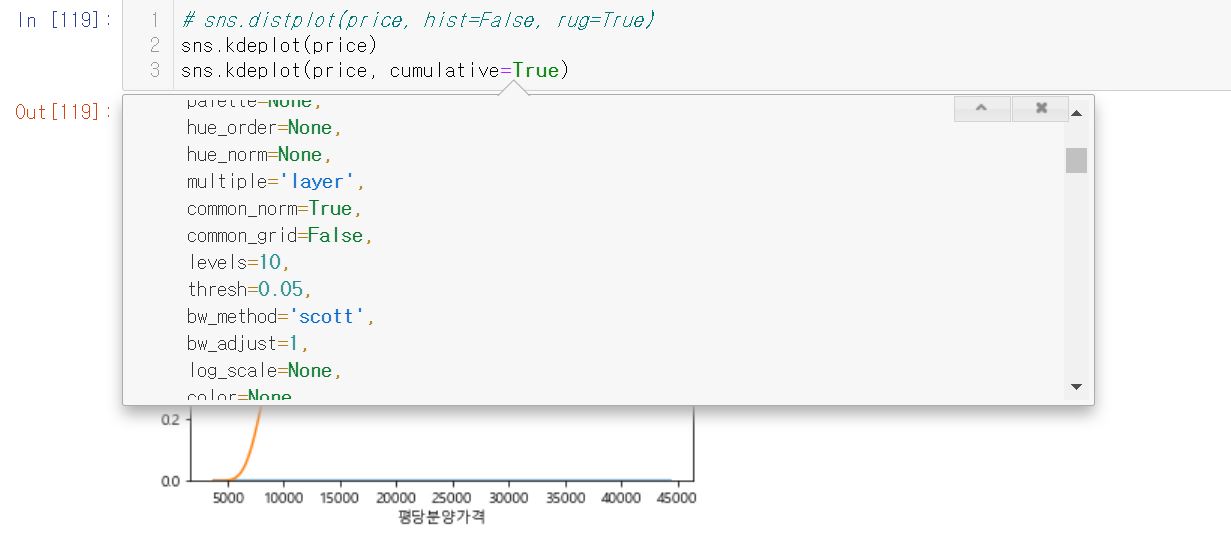Click the bw_adjust=1 parameter text
This screenshot has width=1231, height=547.
point(248,344)
